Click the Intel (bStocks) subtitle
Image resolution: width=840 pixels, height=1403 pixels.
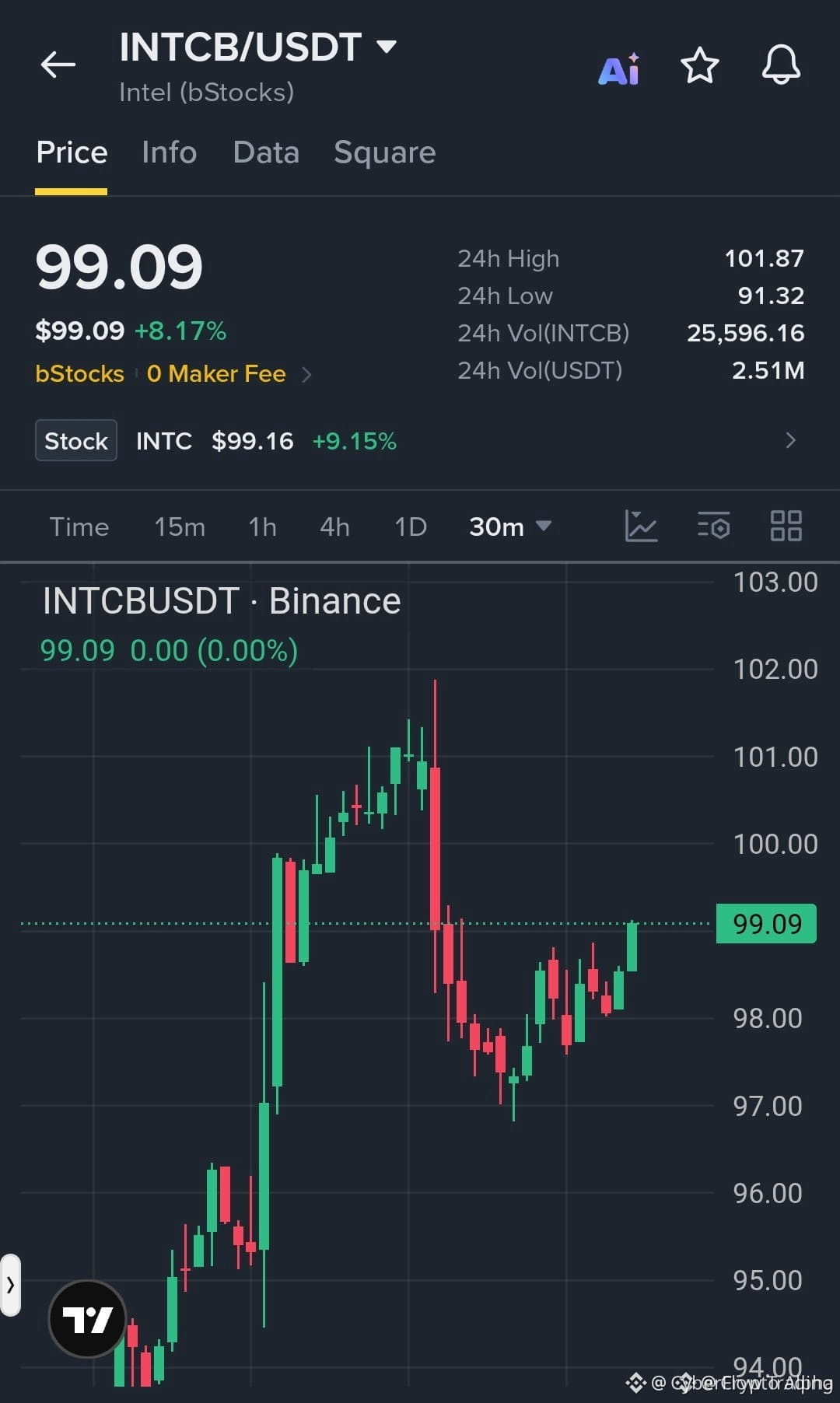(x=206, y=93)
